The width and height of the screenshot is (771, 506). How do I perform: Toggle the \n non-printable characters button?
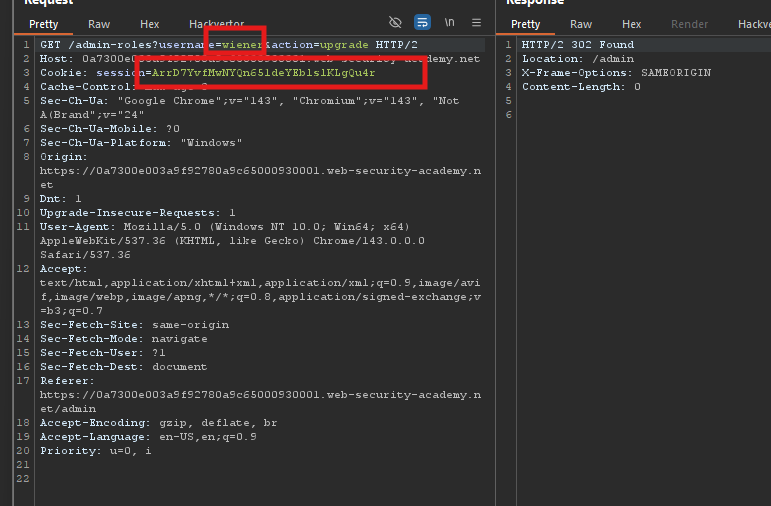[x=449, y=23]
